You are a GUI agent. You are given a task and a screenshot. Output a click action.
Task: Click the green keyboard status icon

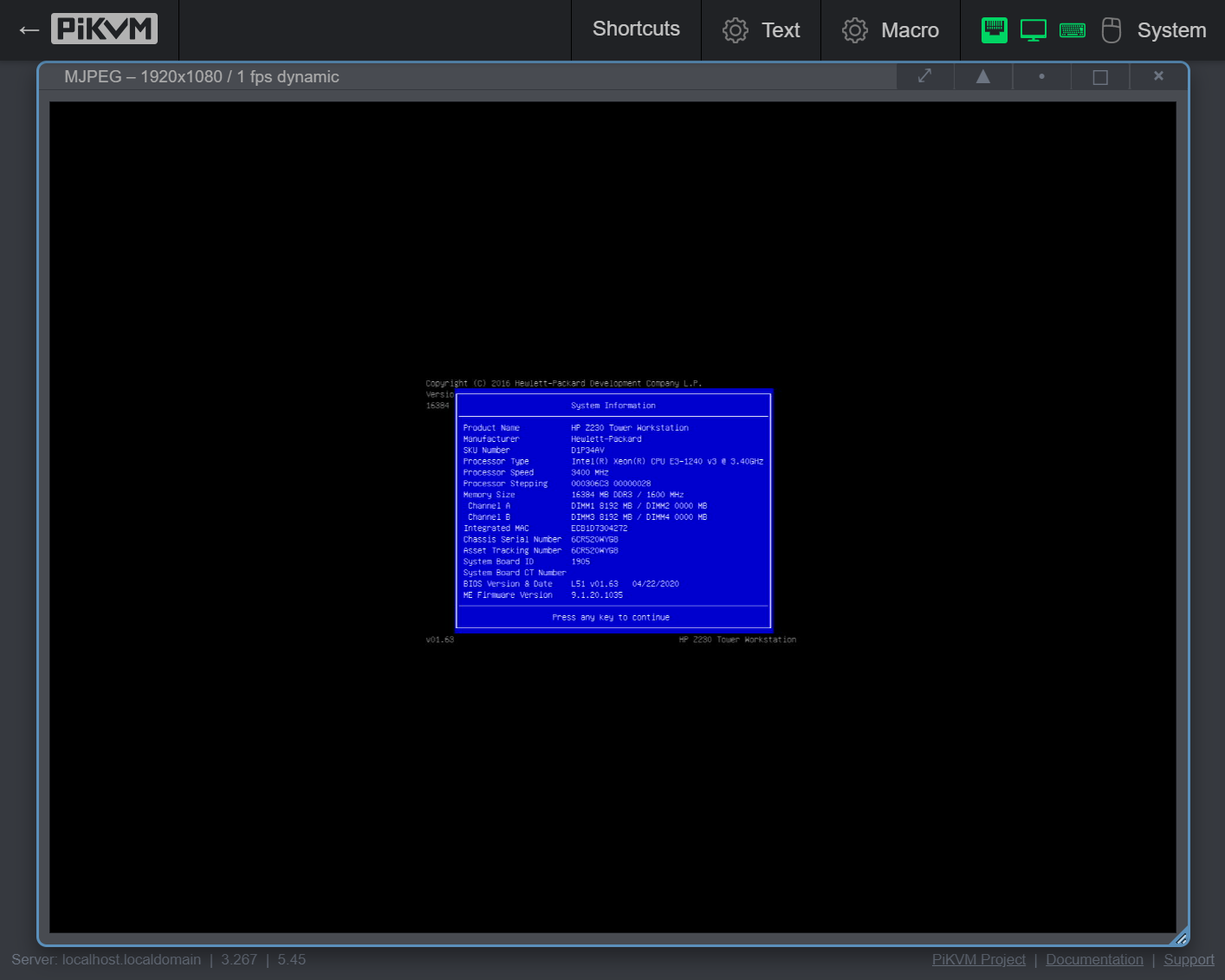(x=1073, y=30)
